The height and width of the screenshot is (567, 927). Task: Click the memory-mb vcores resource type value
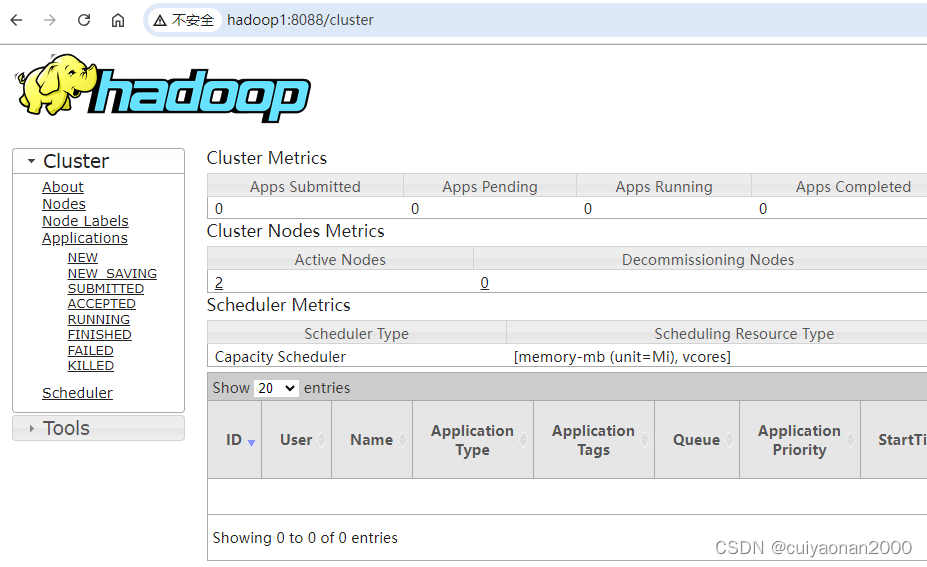coord(622,357)
